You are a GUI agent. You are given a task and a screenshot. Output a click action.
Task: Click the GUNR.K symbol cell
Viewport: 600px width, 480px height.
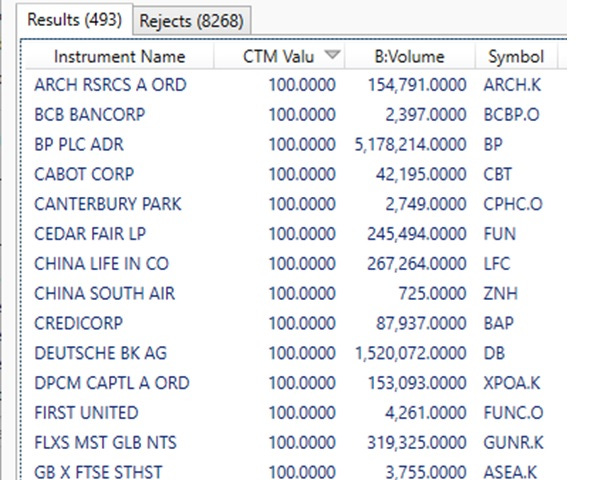pyautogui.click(x=513, y=443)
